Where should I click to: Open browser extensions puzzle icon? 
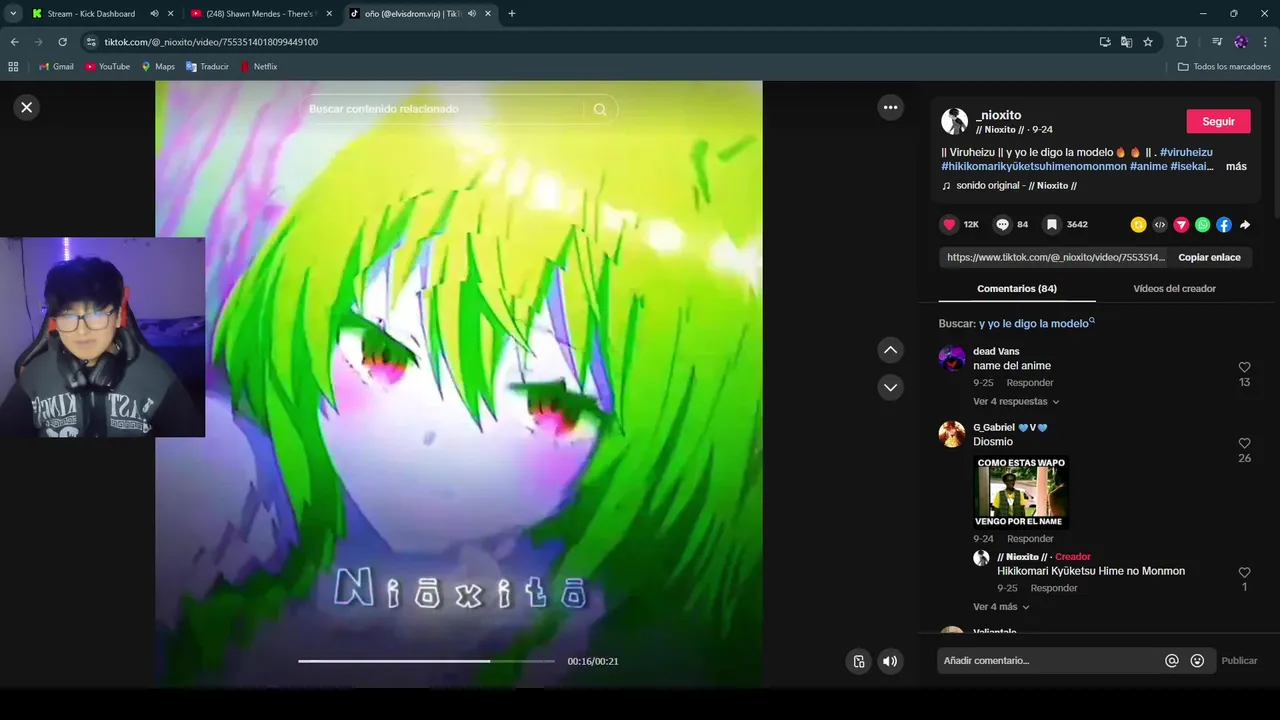(1181, 42)
